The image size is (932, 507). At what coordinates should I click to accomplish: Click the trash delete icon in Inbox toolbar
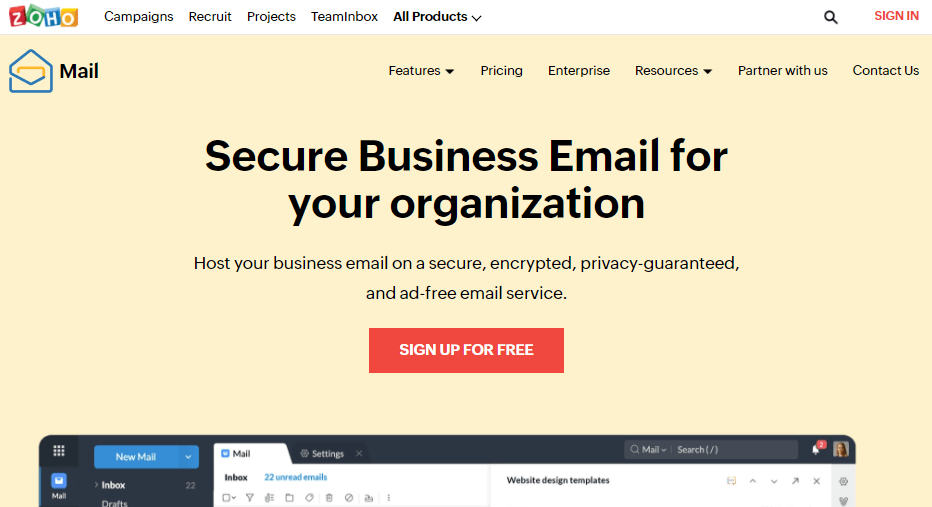click(x=329, y=497)
